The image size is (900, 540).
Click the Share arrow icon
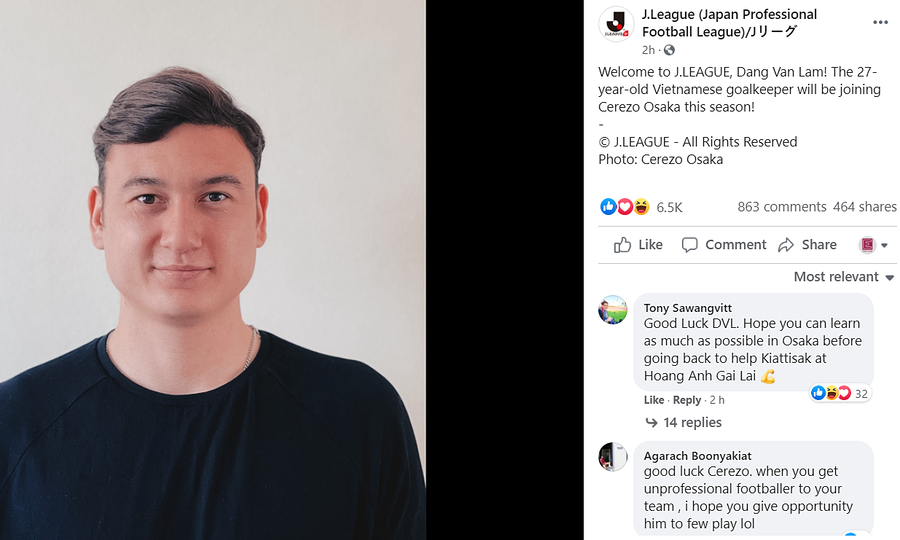(786, 245)
